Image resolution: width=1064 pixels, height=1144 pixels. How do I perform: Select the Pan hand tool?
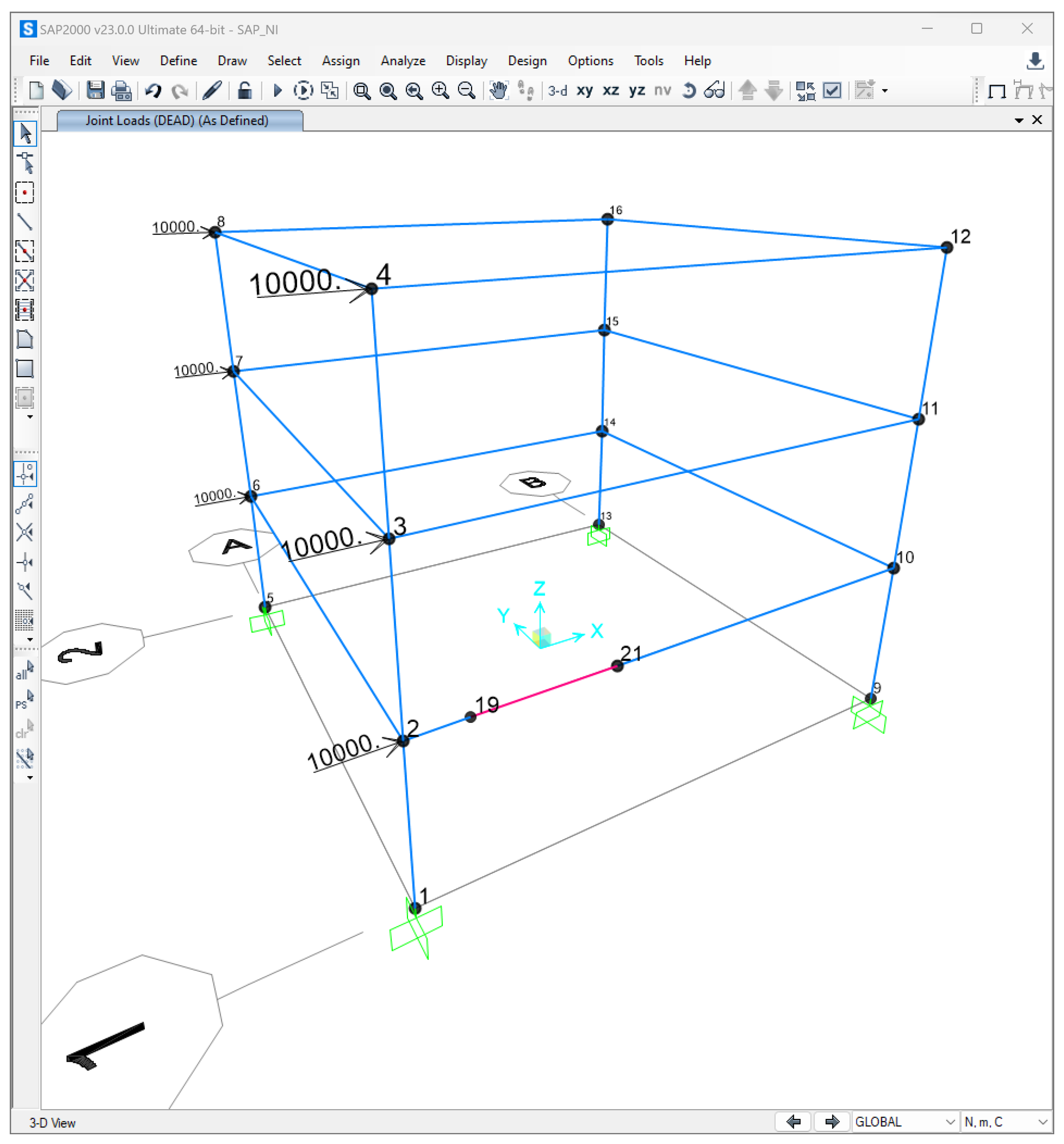[x=498, y=90]
